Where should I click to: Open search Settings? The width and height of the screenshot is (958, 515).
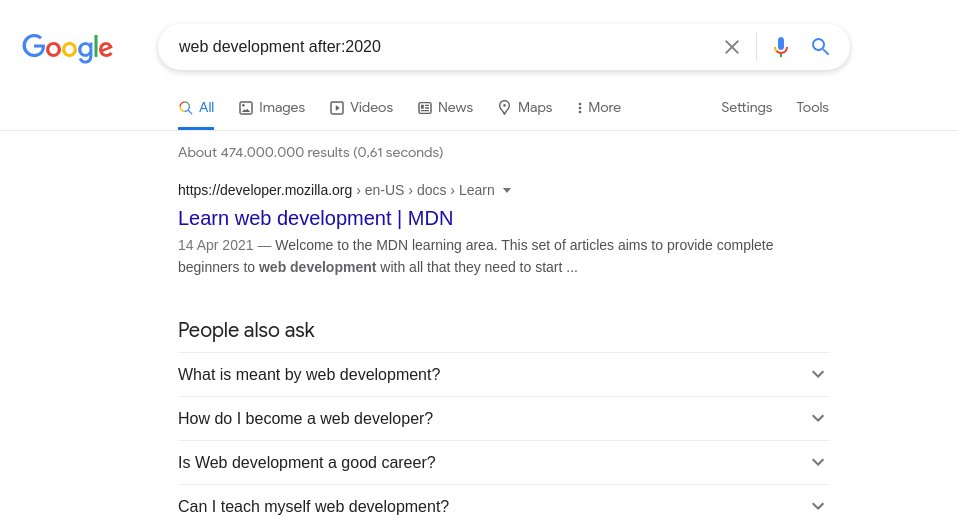746,108
